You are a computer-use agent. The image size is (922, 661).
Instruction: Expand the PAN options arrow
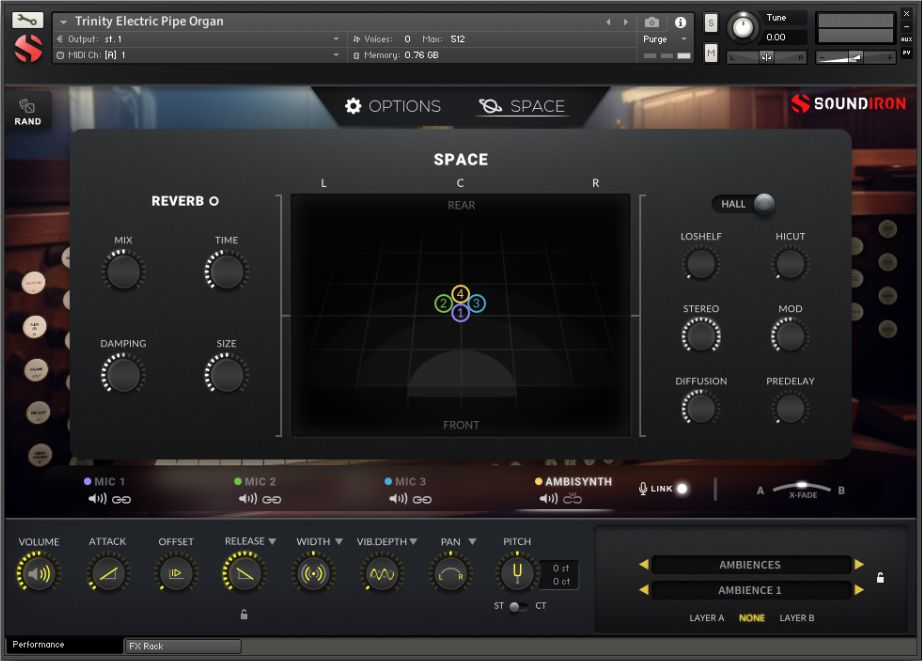pyautogui.click(x=472, y=541)
